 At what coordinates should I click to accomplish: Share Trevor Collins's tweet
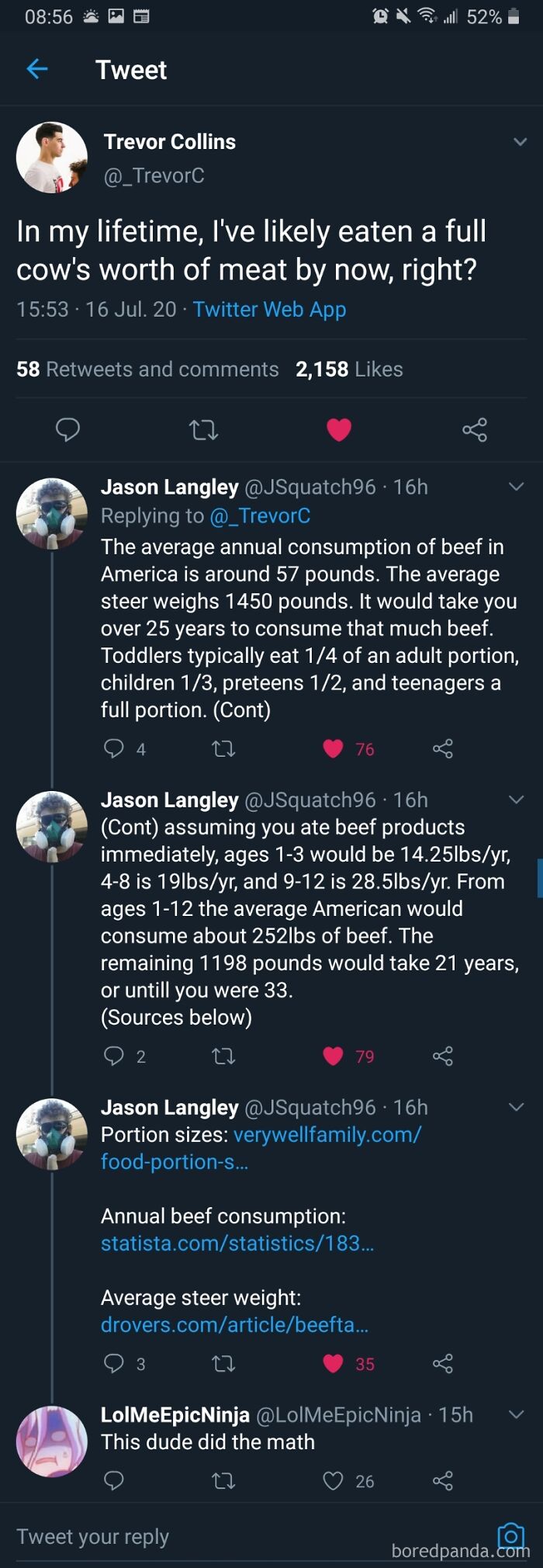pyautogui.click(x=475, y=429)
